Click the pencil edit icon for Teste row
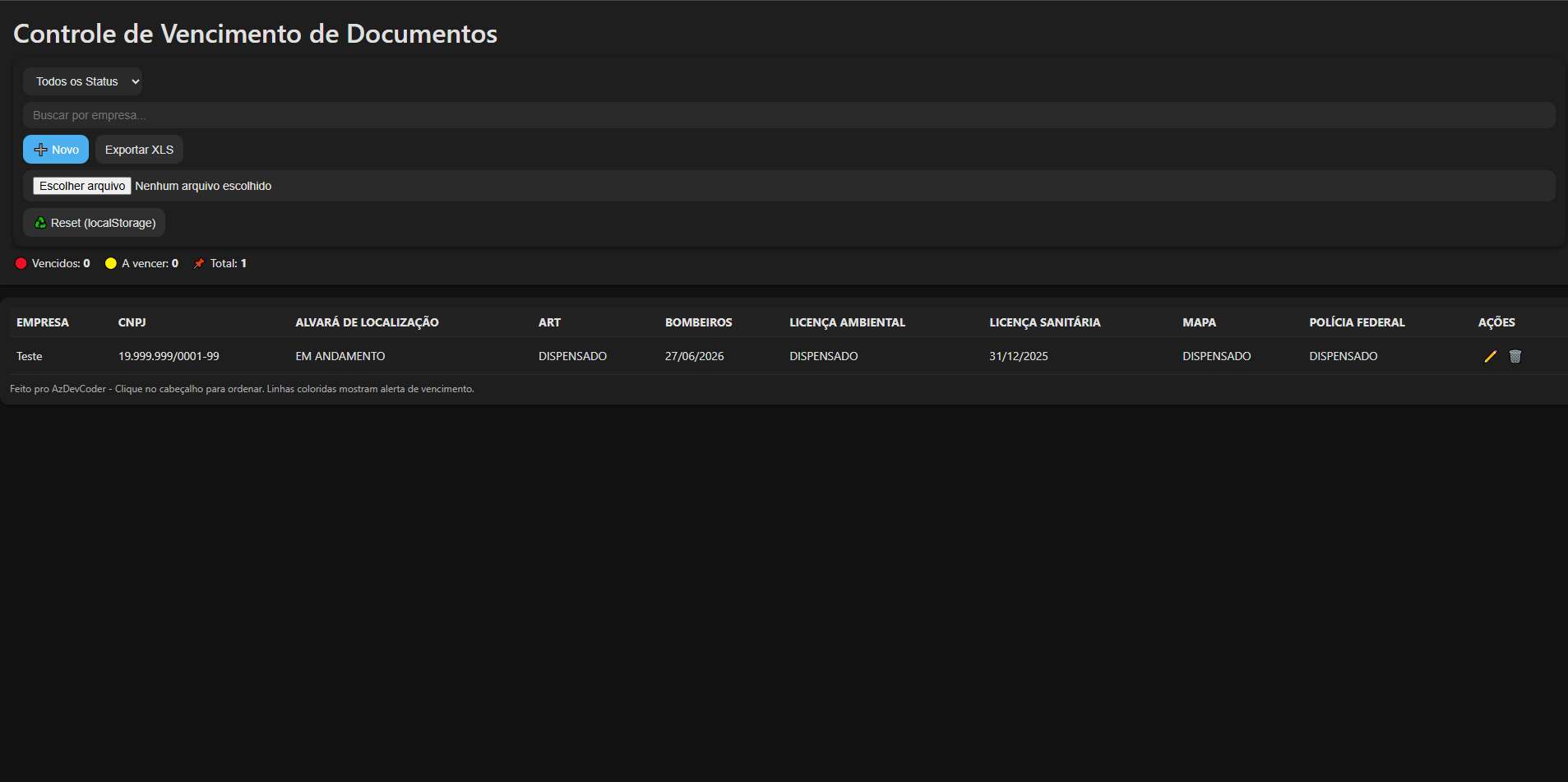This screenshot has height=782, width=1568. (1490, 356)
